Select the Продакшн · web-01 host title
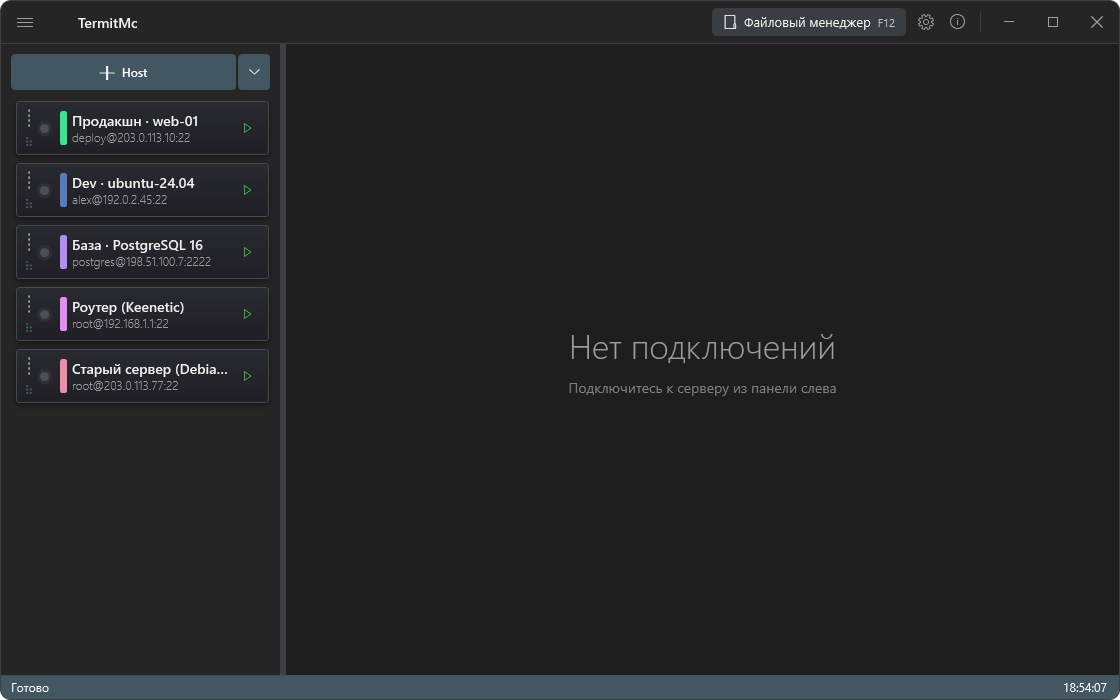1120x700 pixels. click(135, 121)
